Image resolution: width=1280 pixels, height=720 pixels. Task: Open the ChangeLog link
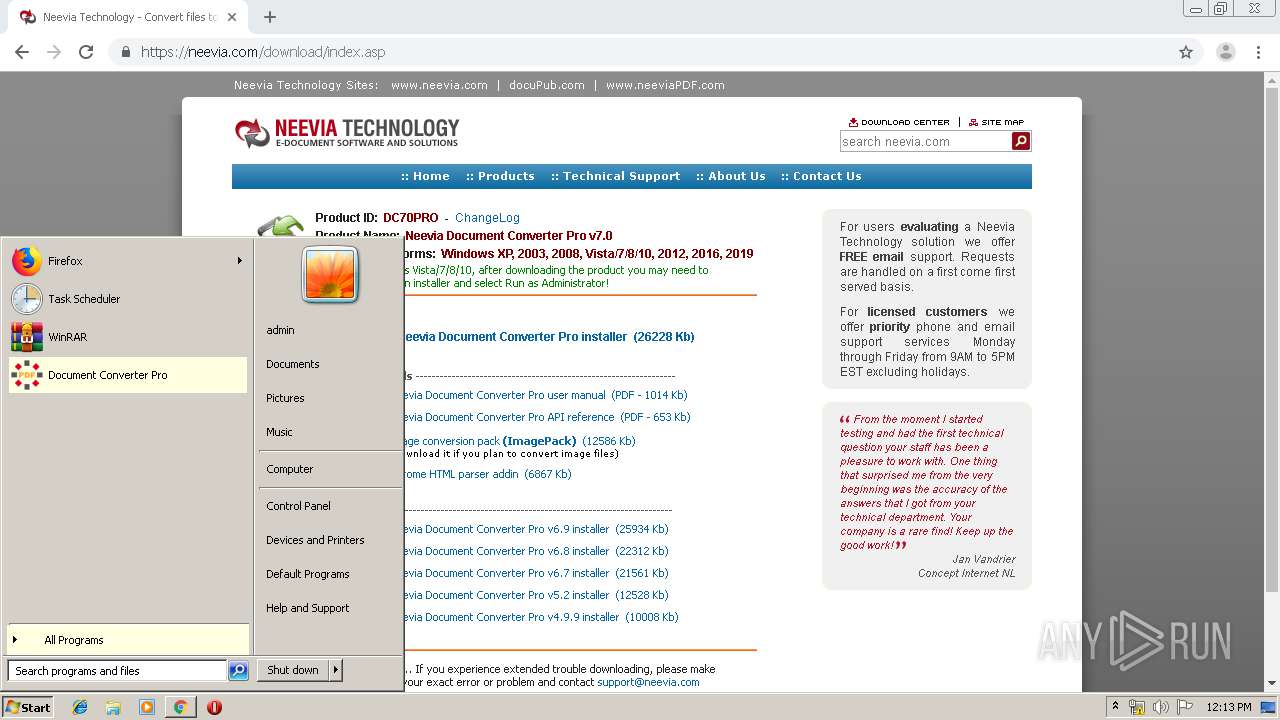(x=487, y=218)
